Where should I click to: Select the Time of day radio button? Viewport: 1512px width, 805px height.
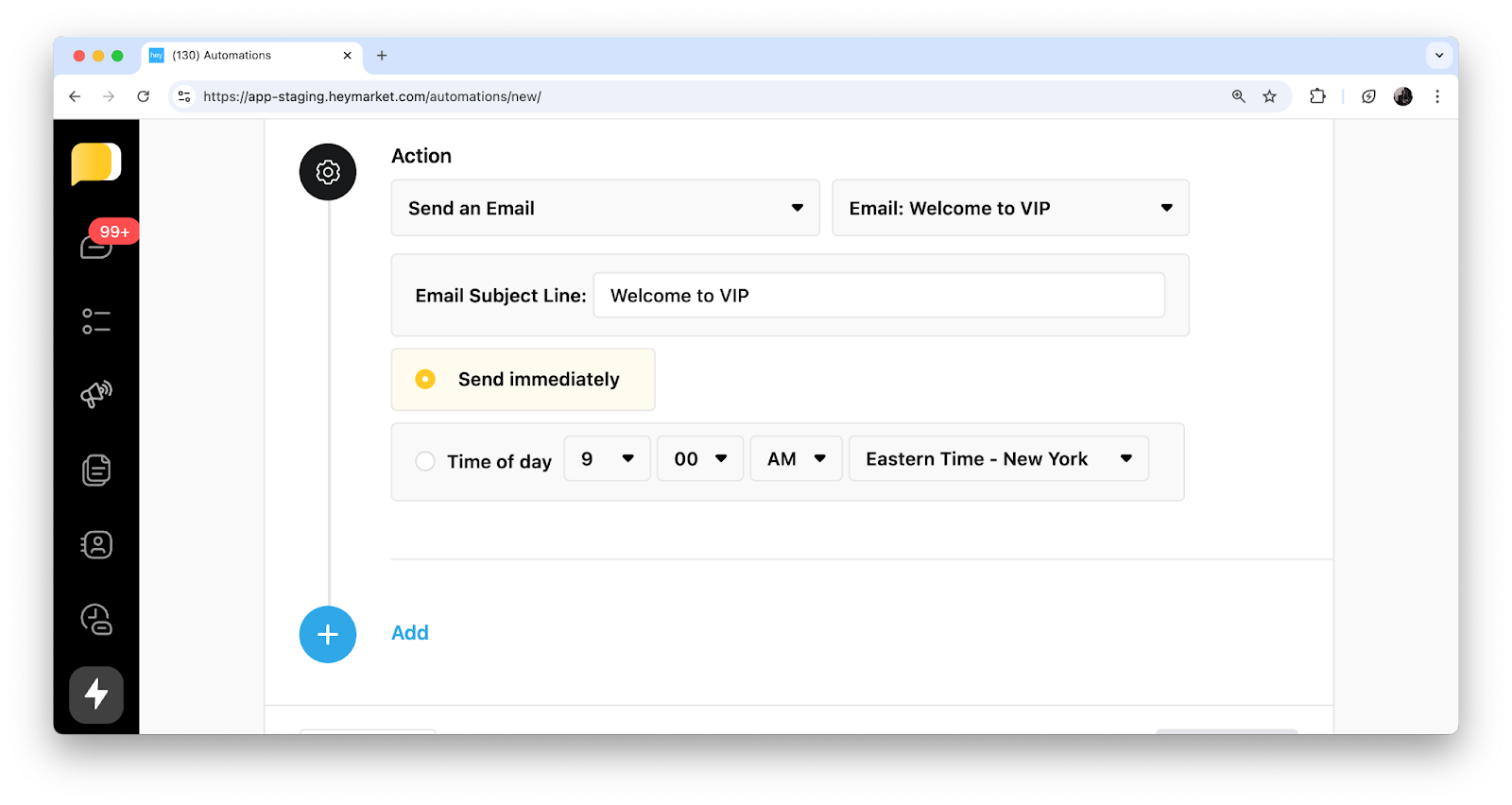425,461
